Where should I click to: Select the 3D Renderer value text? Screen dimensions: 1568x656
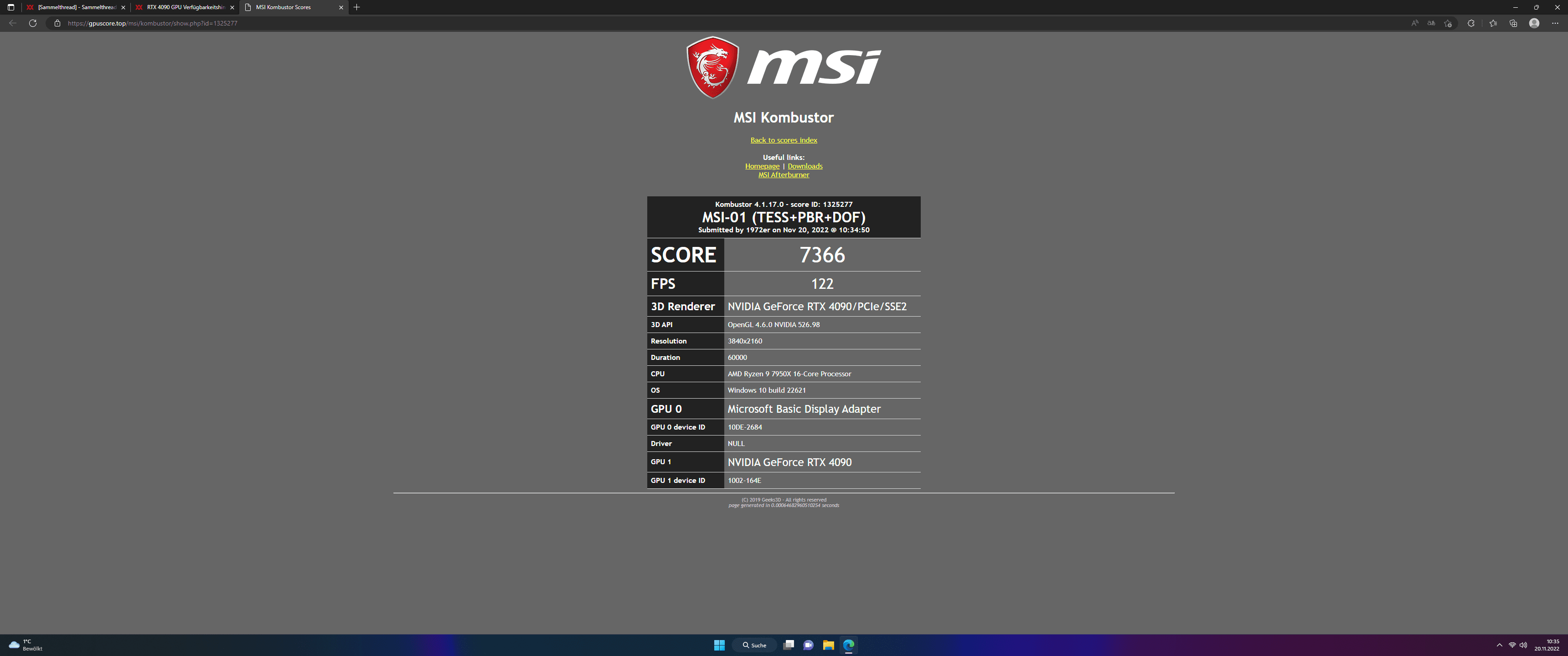click(x=817, y=307)
